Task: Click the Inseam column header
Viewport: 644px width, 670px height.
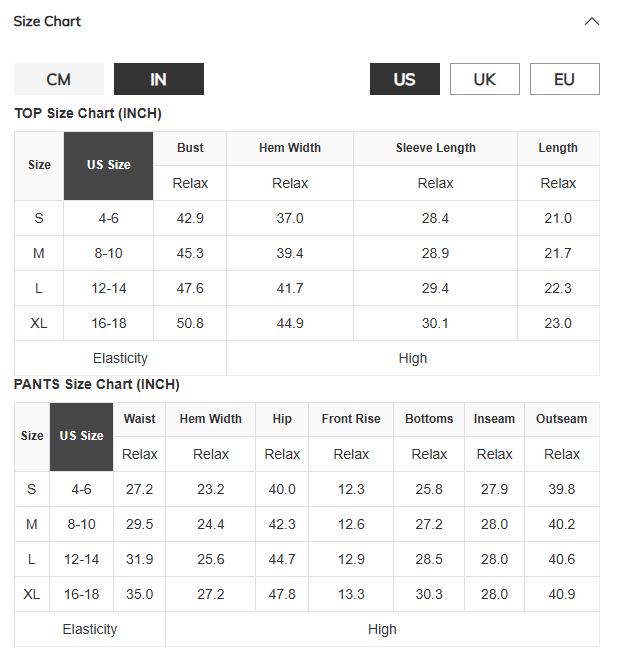Action: 494,419
